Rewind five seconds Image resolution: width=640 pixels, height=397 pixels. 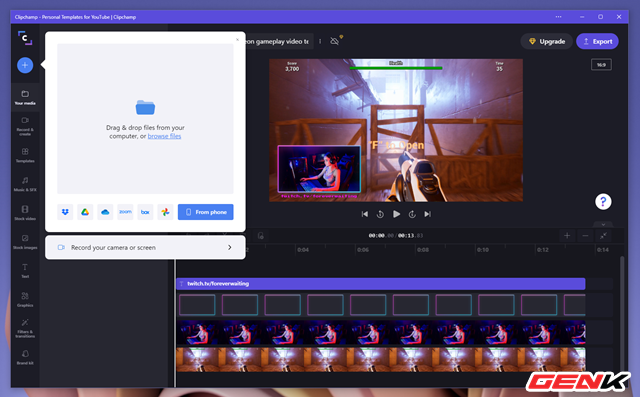pyautogui.click(x=380, y=214)
